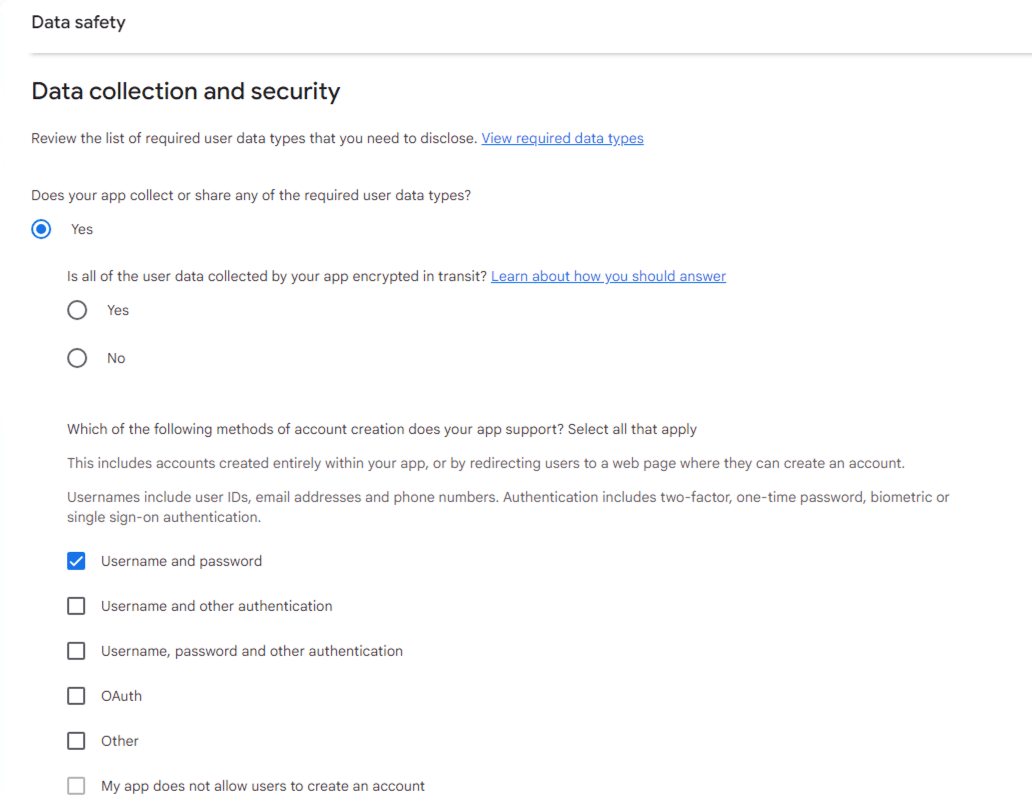Screen dimensions: 1032x798
Task: Select Yes for data encrypted in transit
Action: (77, 311)
